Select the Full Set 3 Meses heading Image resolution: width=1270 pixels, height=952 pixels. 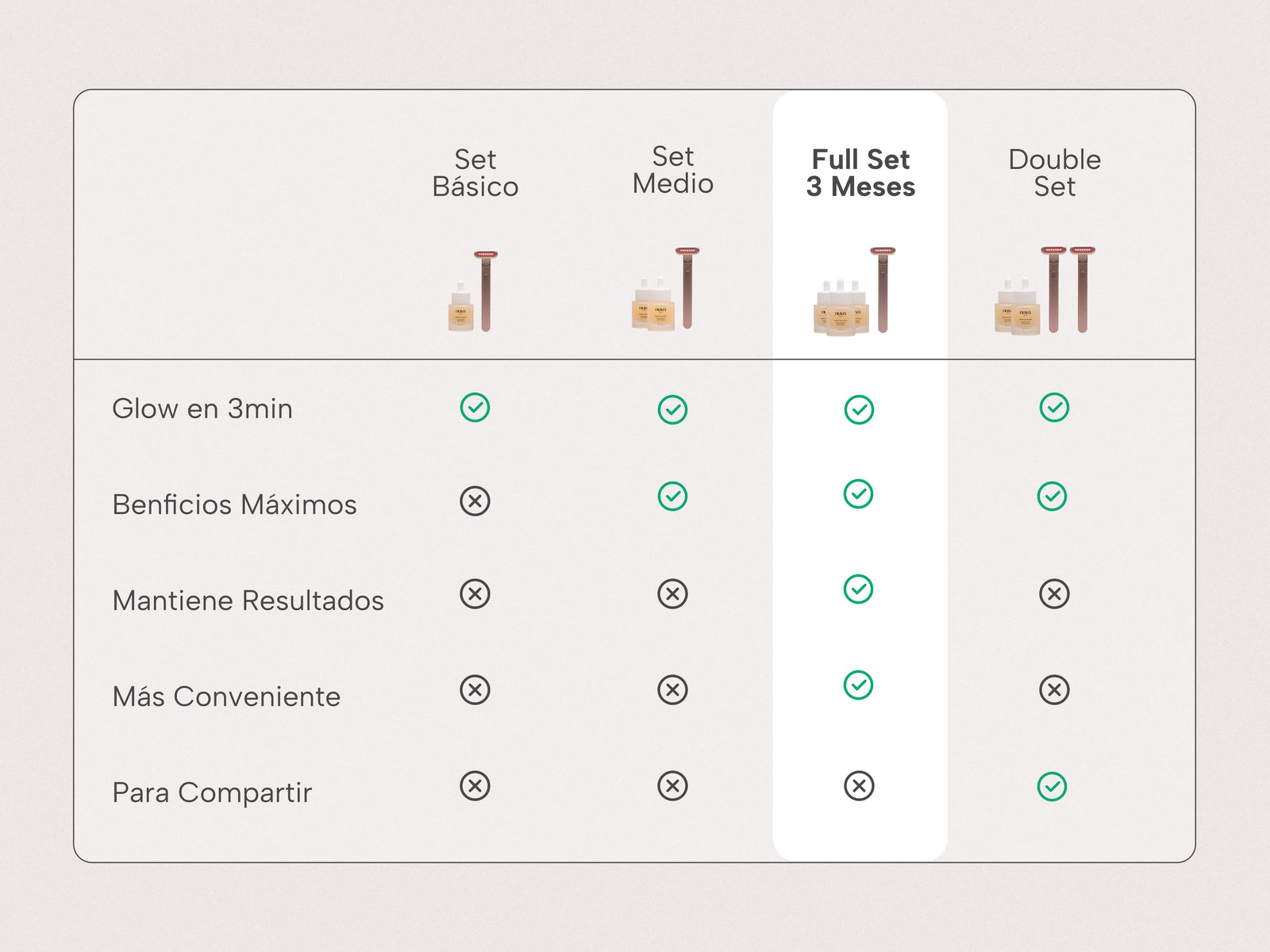tap(860, 173)
